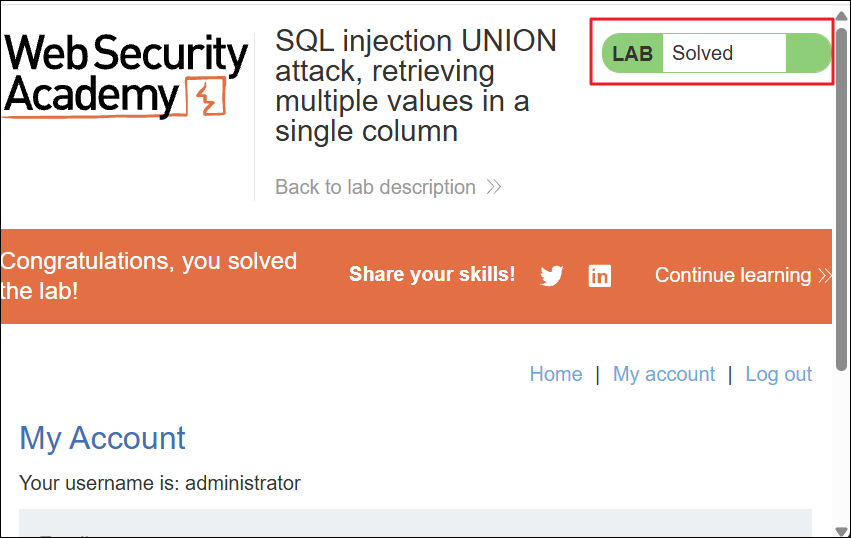Click the Twitter bird share icon
Image resolution: width=851 pixels, height=538 pixels.
(x=551, y=276)
